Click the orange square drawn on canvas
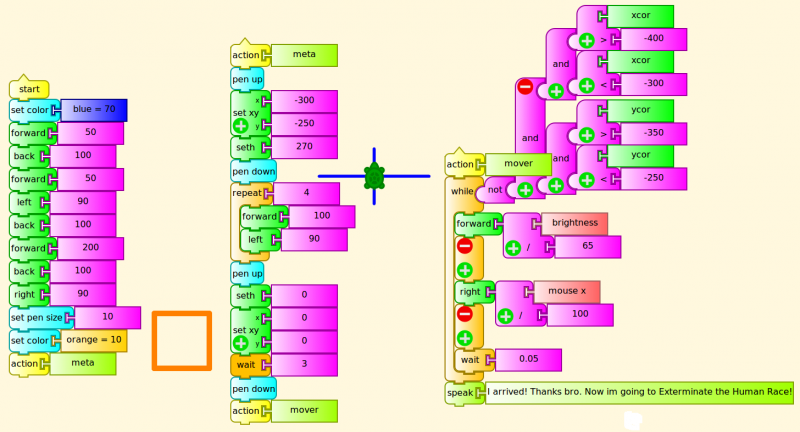 point(182,341)
